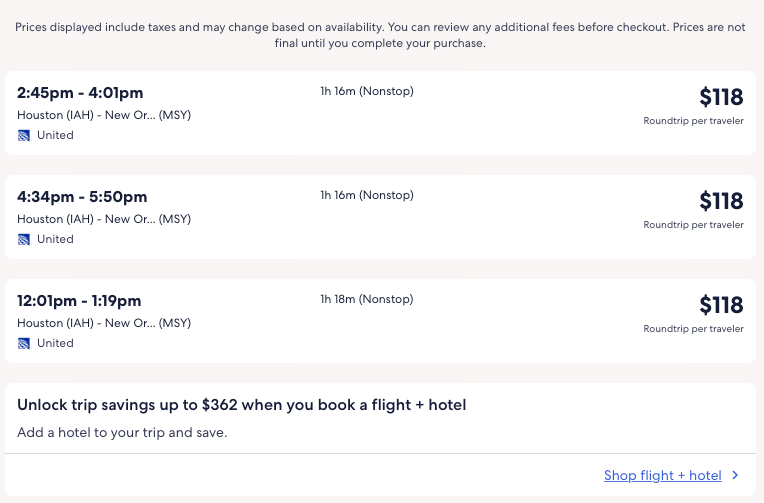
Task: Click $118 price on 2:45pm flight
Action: (x=721, y=97)
